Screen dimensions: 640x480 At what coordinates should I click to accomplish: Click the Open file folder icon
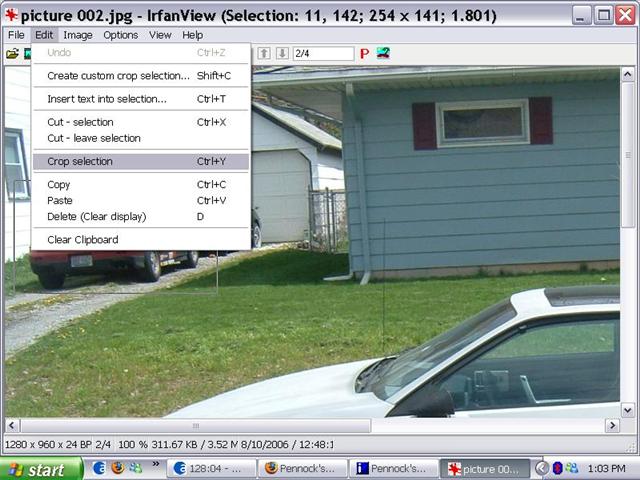pos(12,53)
